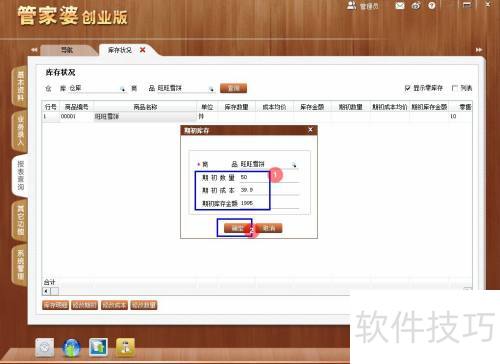
Task: Click the 期初成本均价 column header
Action: [x=389, y=107]
